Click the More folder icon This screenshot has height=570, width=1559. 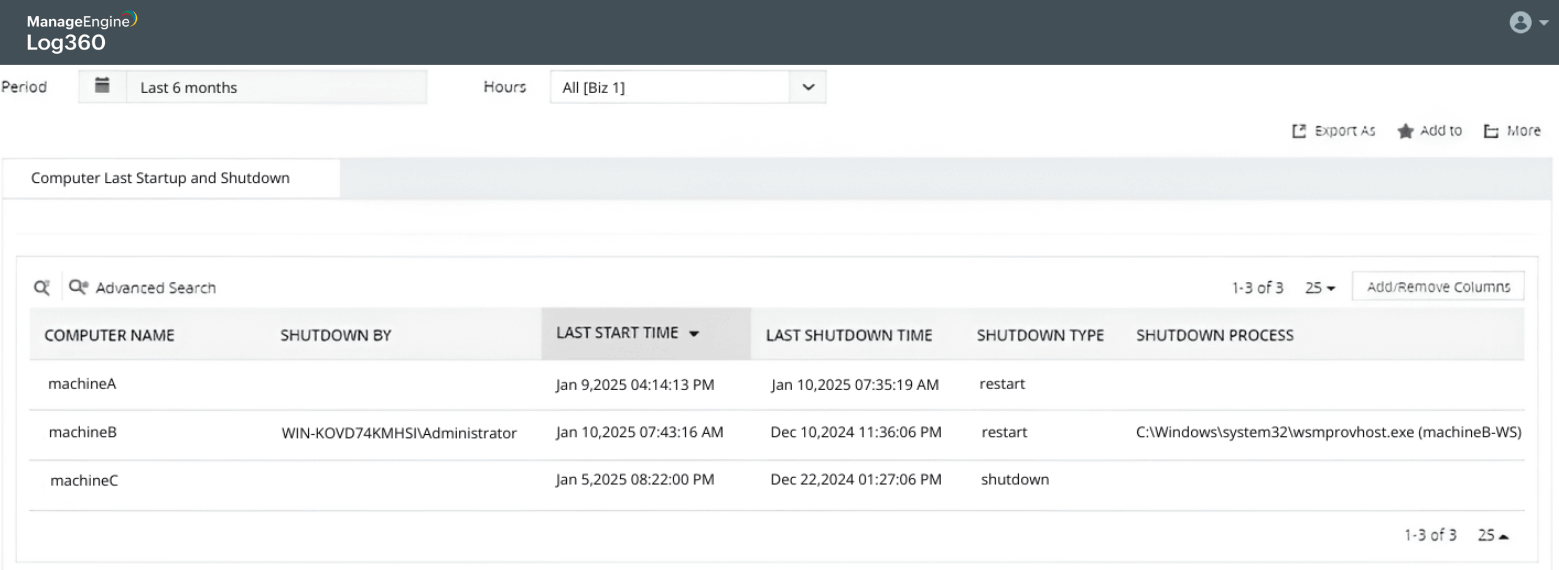point(1491,131)
